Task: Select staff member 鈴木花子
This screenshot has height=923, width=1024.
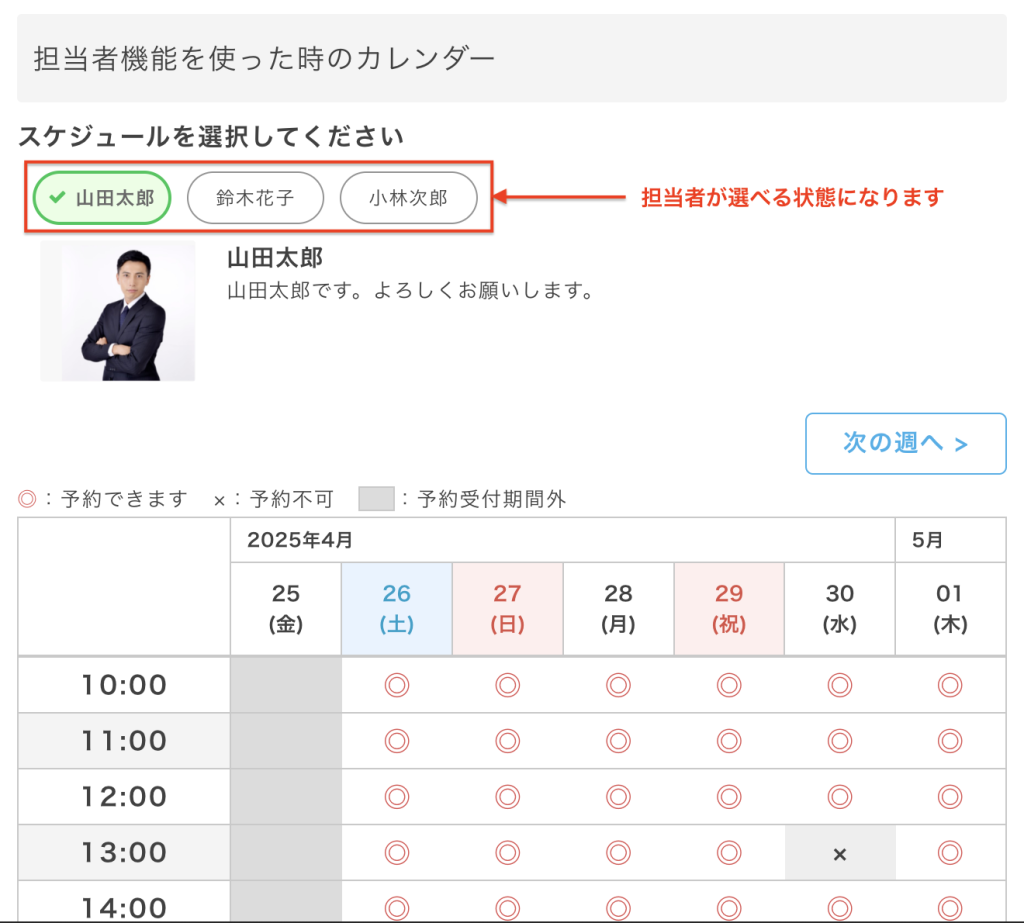Action: [x=255, y=197]
